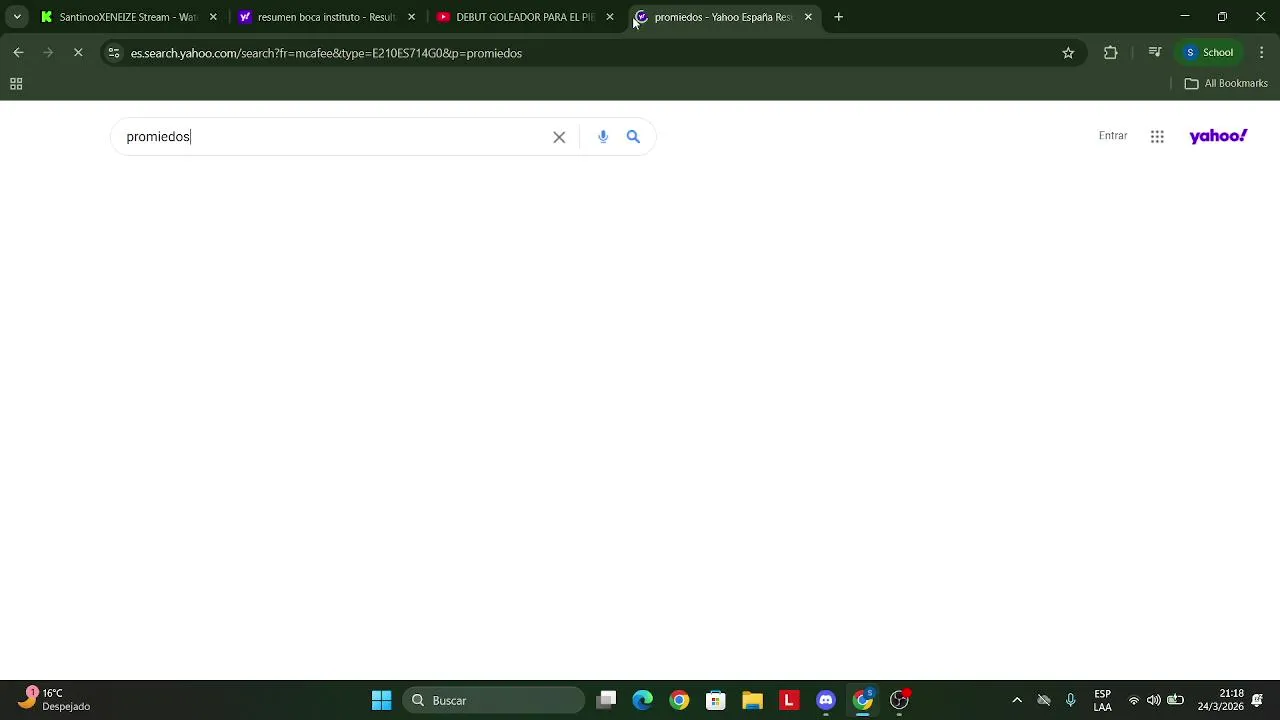This screenshot has width=1280, height=720.
Task: Open volume control in tray
Action: click(x=1154, y=700)
